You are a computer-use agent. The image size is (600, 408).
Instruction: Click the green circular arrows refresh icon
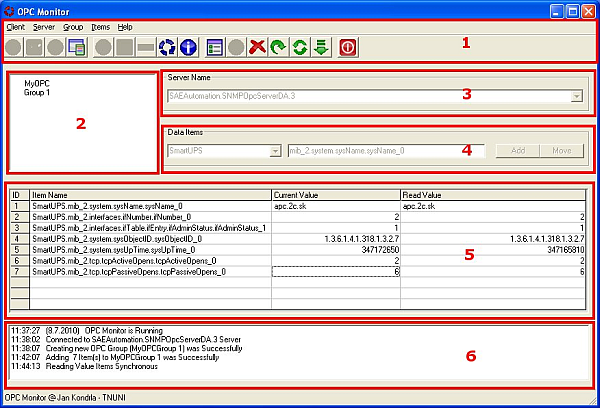tap(298, 47)
